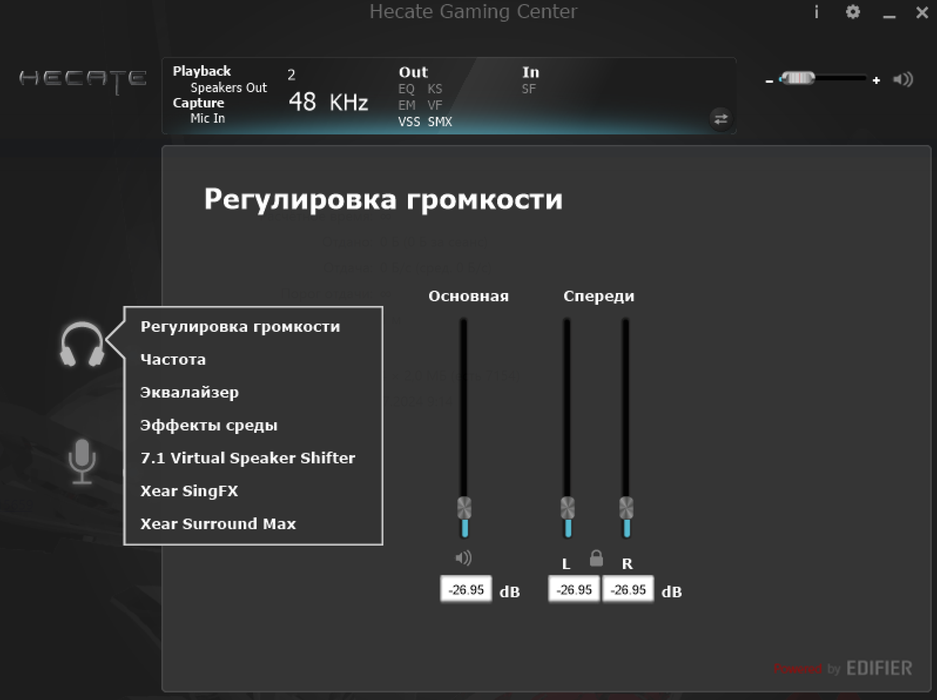Viewport: 937px width, 700px height.
Task: Open Xear Surround Max menu entry
Action: click(x=218, y=524)
